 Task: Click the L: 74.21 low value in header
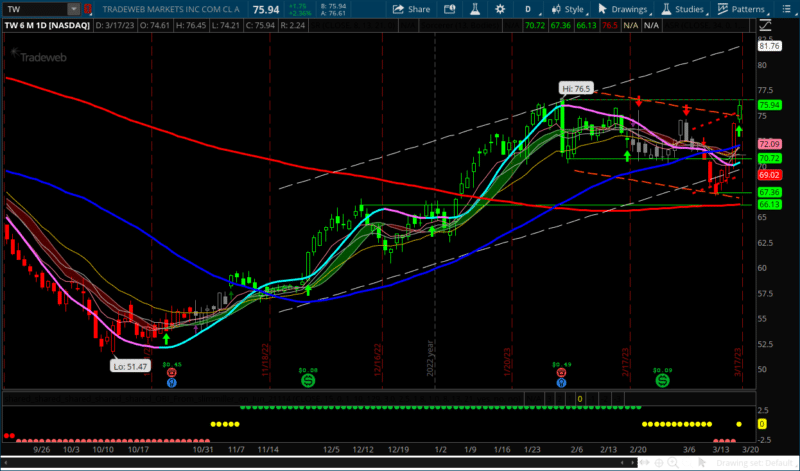tap(224, 25)
